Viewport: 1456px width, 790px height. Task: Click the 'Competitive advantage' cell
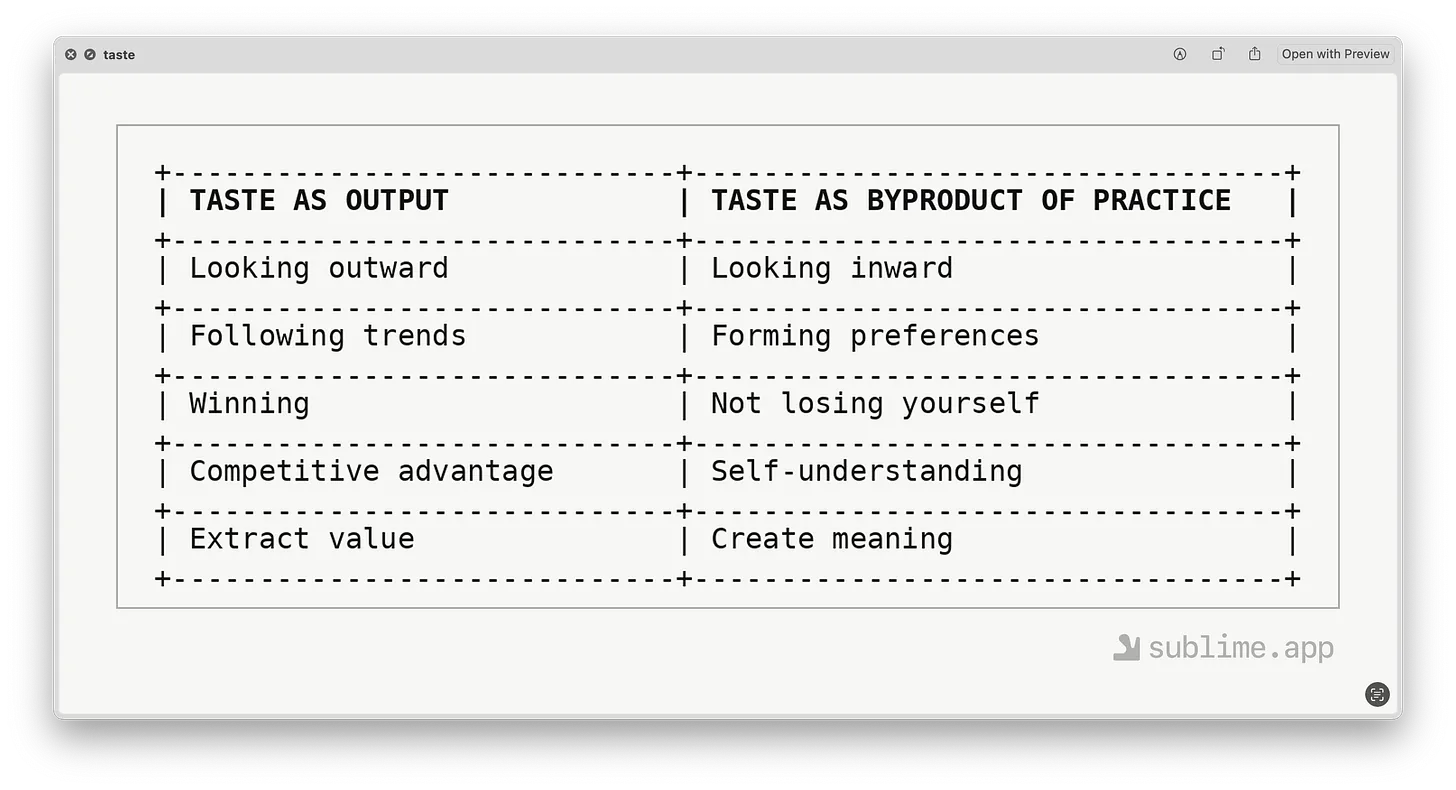pos(371,471)
